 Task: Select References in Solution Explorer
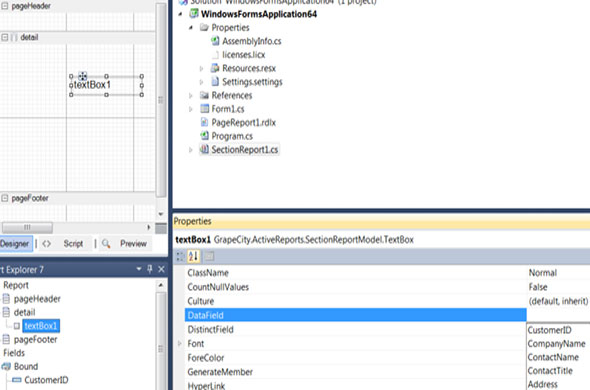click(231, 96)
